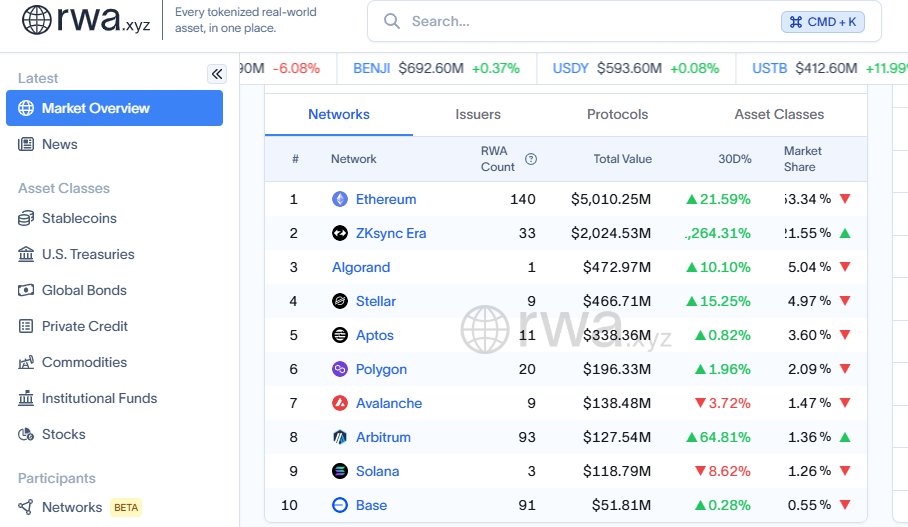Click the Commodities factory icon
Screen dimensions: 908x527
pos(26,362)
